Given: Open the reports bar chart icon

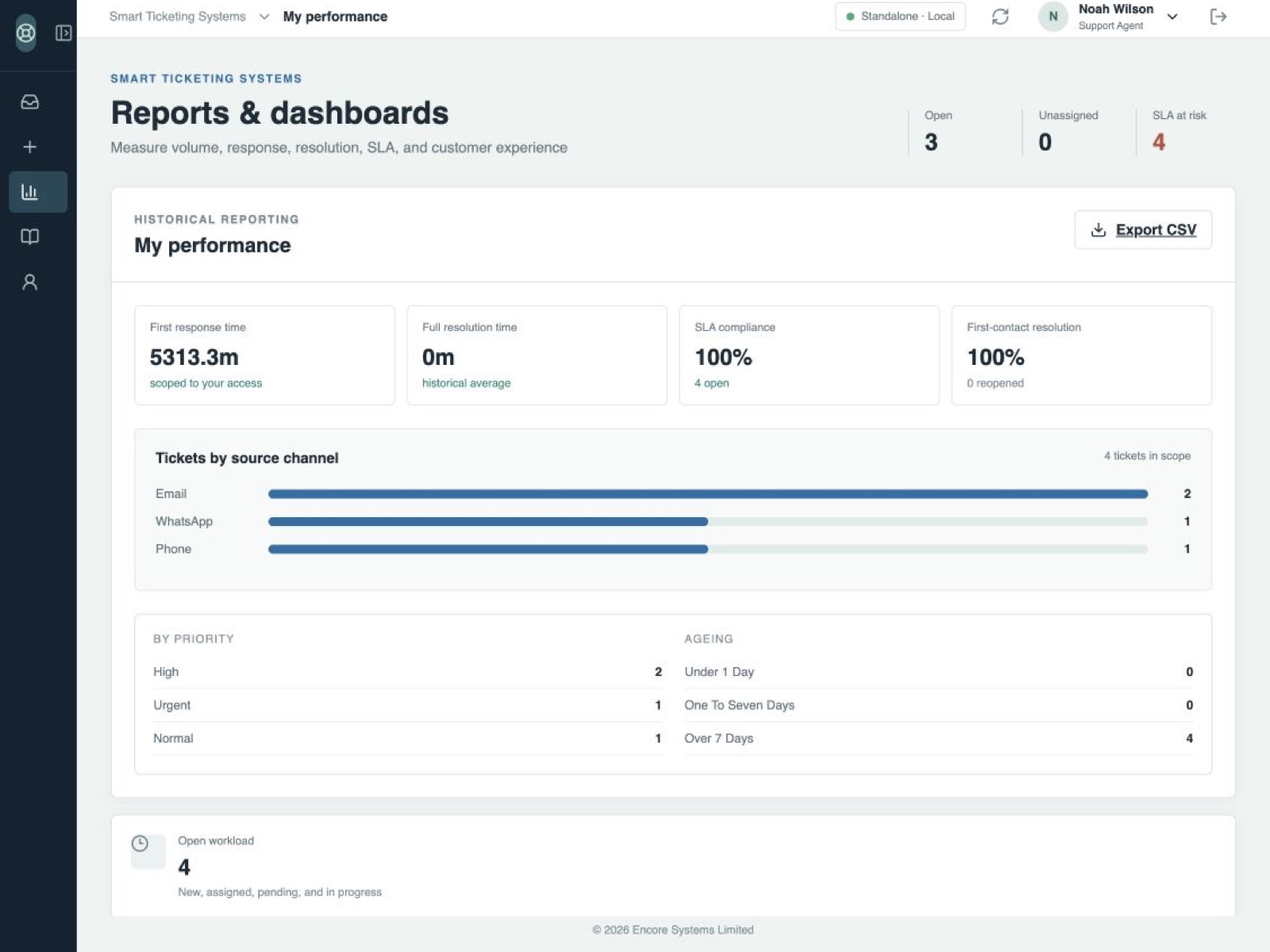Looking at the screenshot, I should (30, 191).
